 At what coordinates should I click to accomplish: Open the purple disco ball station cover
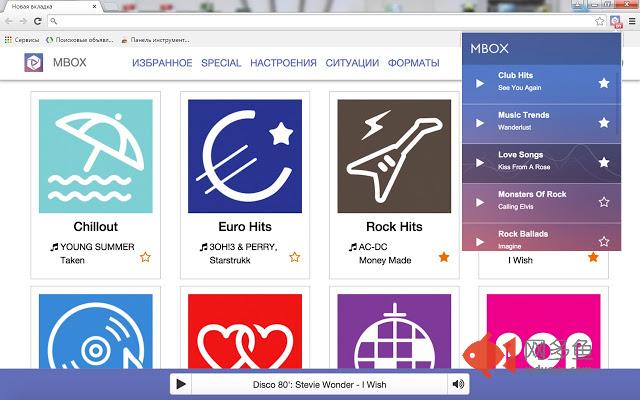[394, 331]
